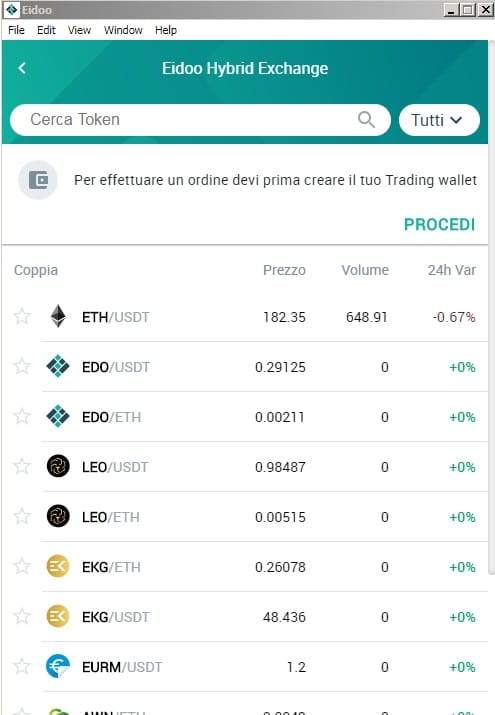Open the EKG/USDT pair row
Image resolution: width=495 pixels, height=715 pixels.
[x=245, y=617]
